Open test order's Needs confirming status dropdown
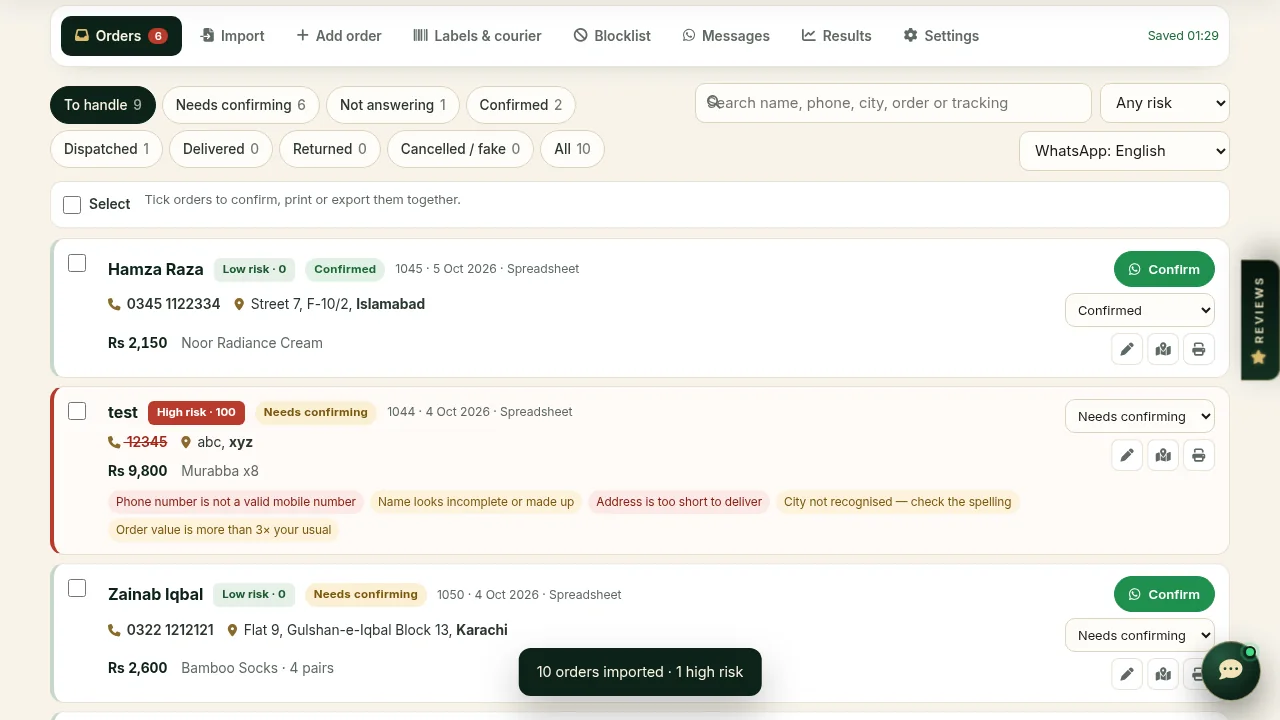This screenshot has height=720, width=1280. coord(1140,416)
